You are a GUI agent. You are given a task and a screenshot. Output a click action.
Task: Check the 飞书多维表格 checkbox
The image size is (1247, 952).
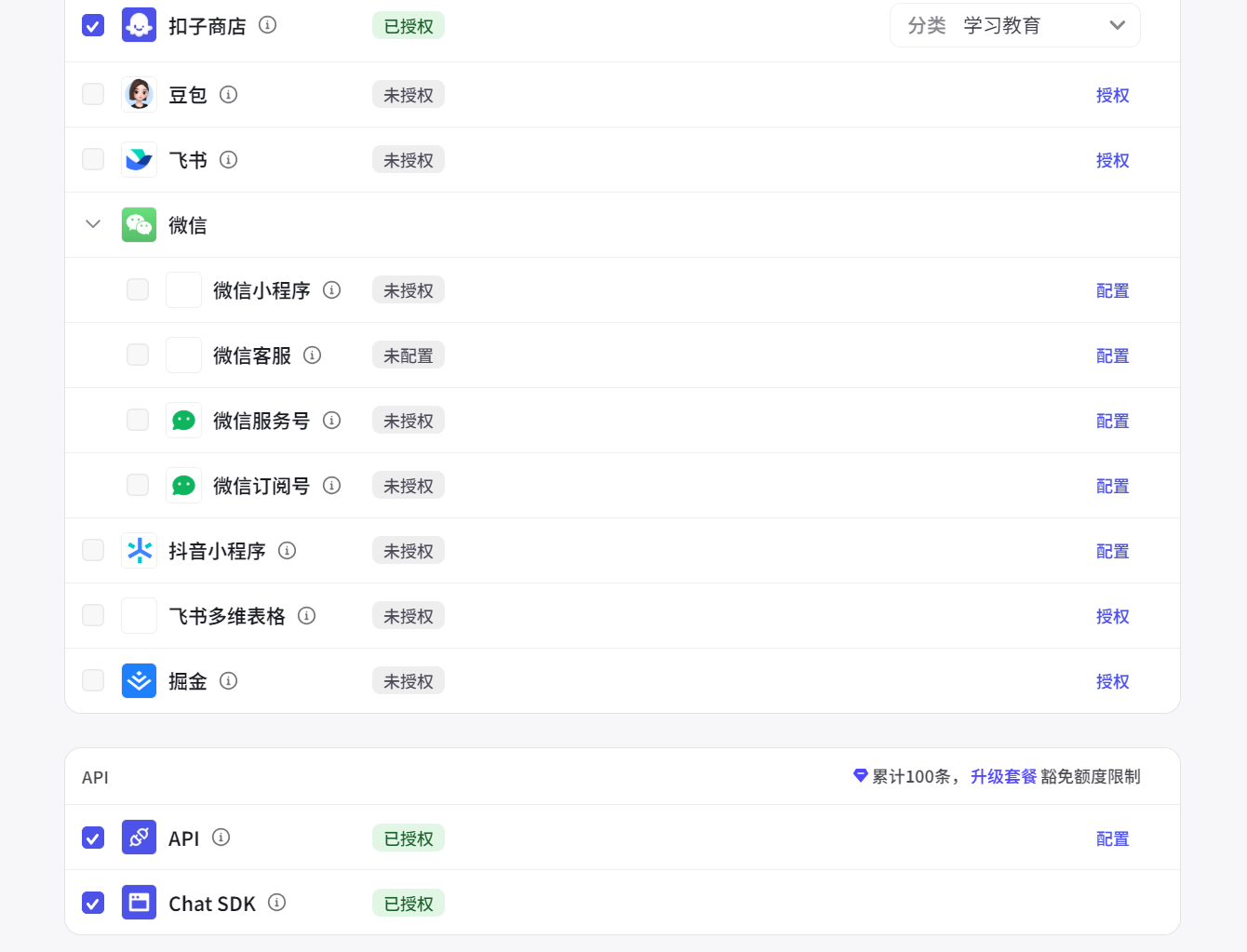pyautogui.click(x=93, y=615)
